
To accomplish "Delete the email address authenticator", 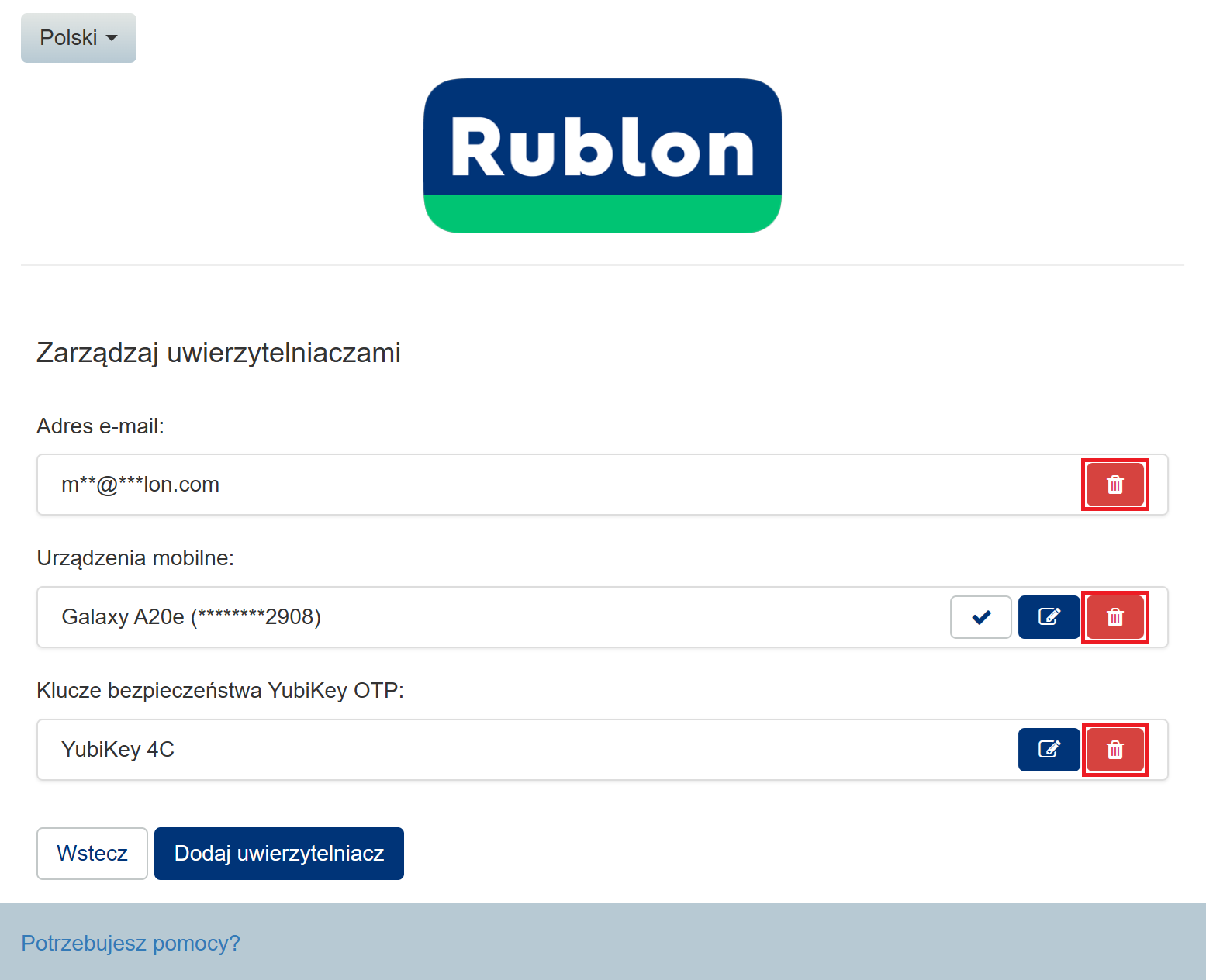I will 1114,485.
